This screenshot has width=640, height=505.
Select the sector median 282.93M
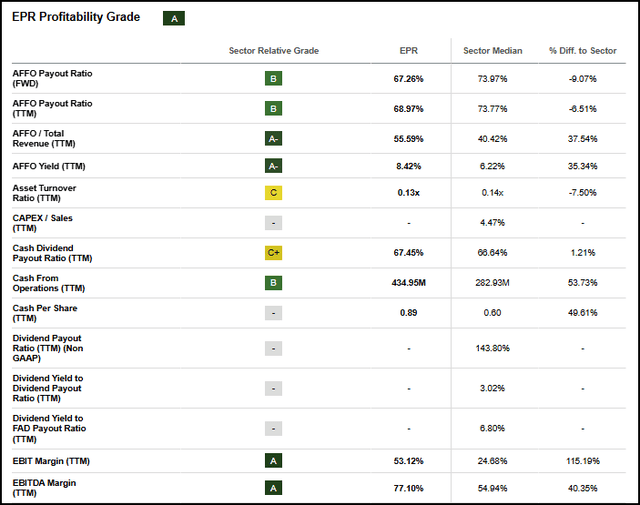(x=493, y=283)
